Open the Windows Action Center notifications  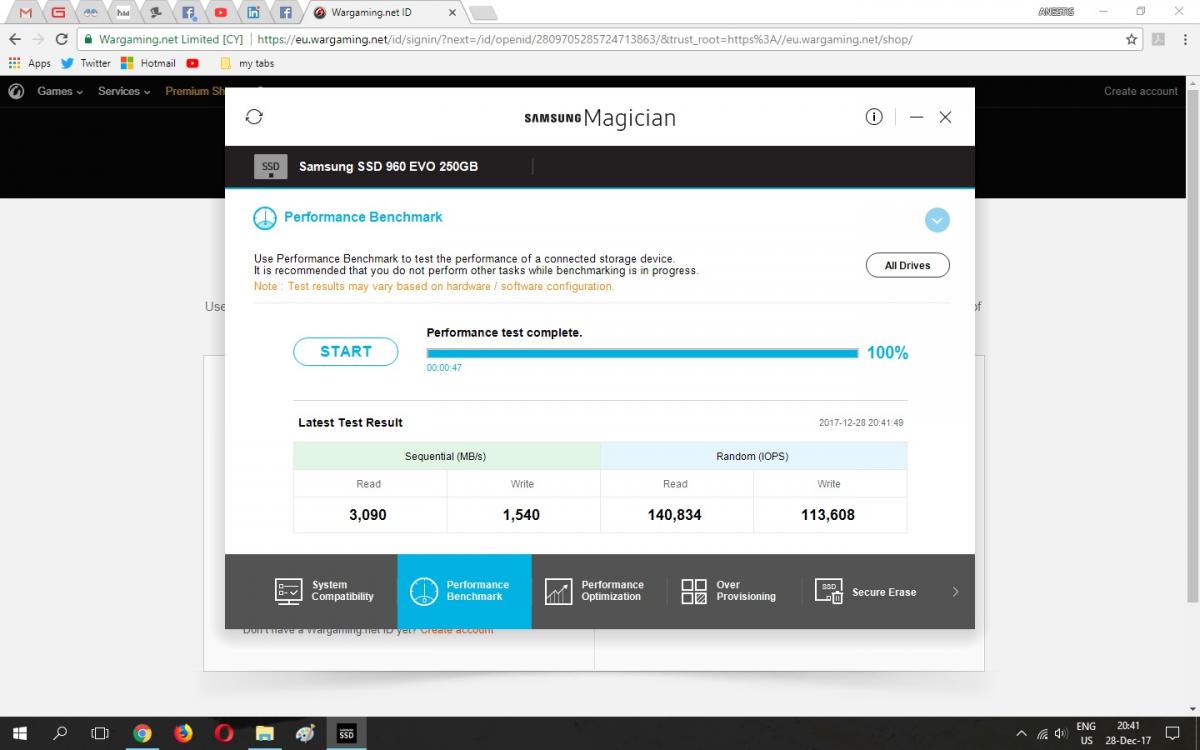(x=1173, y=733)
